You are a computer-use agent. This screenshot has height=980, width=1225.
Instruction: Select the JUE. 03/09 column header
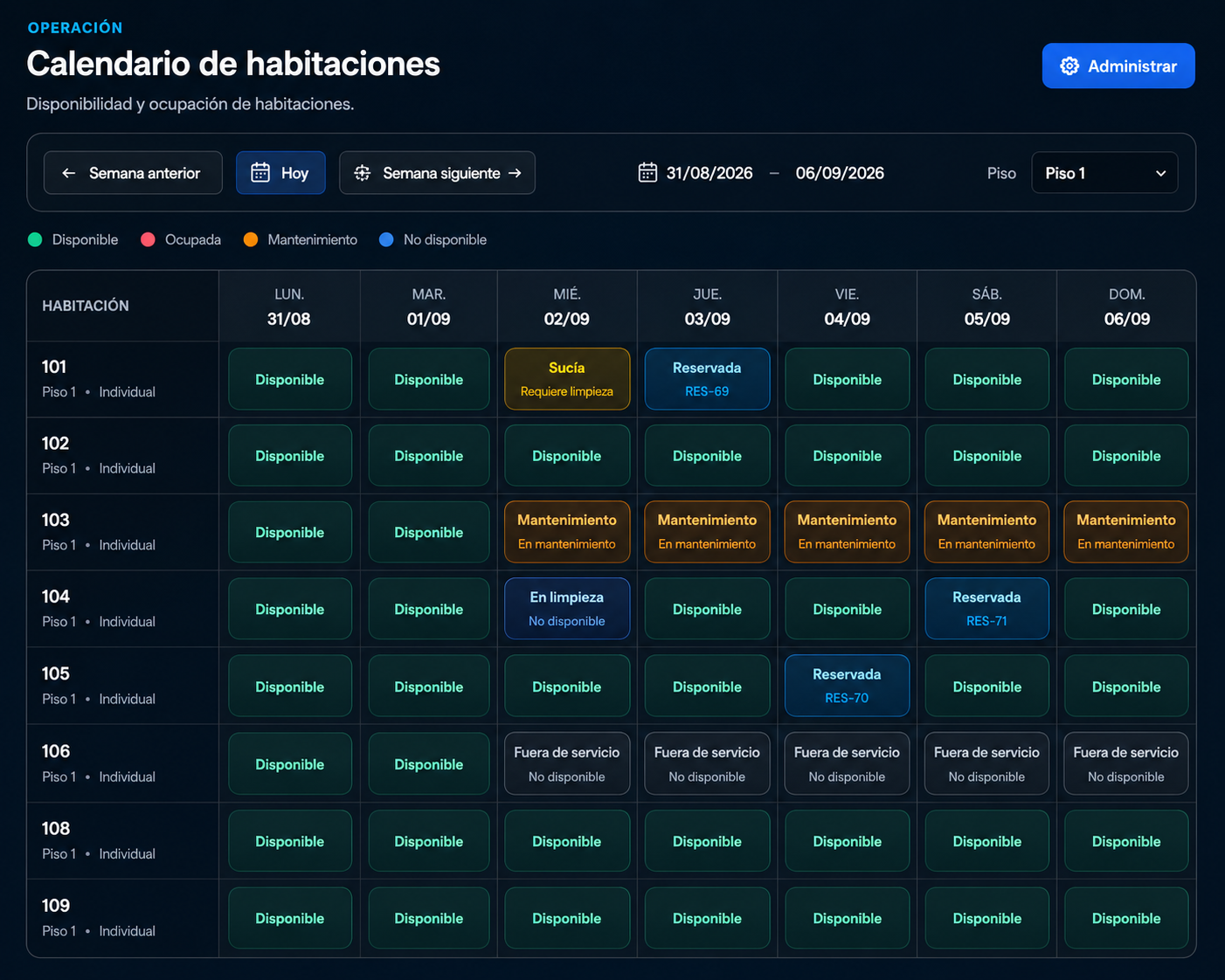tap(708, 307)
